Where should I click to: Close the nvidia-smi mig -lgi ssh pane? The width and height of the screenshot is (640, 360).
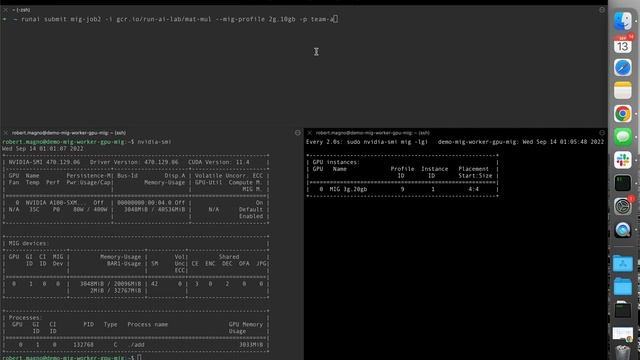[x=309, y=133]
